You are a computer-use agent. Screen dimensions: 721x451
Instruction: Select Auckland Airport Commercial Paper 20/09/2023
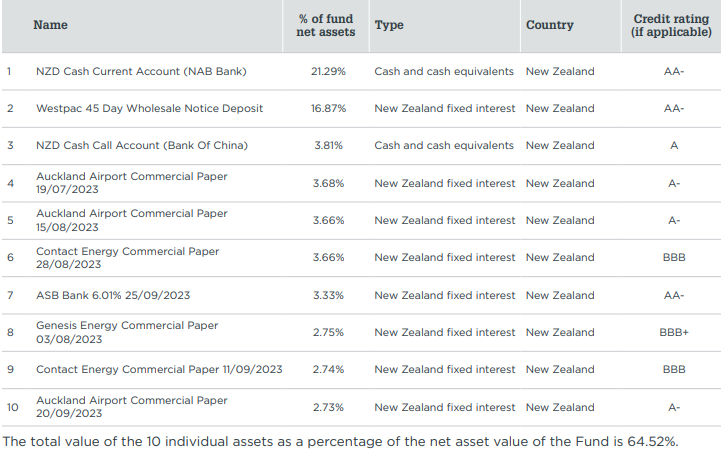coord(131,407)
